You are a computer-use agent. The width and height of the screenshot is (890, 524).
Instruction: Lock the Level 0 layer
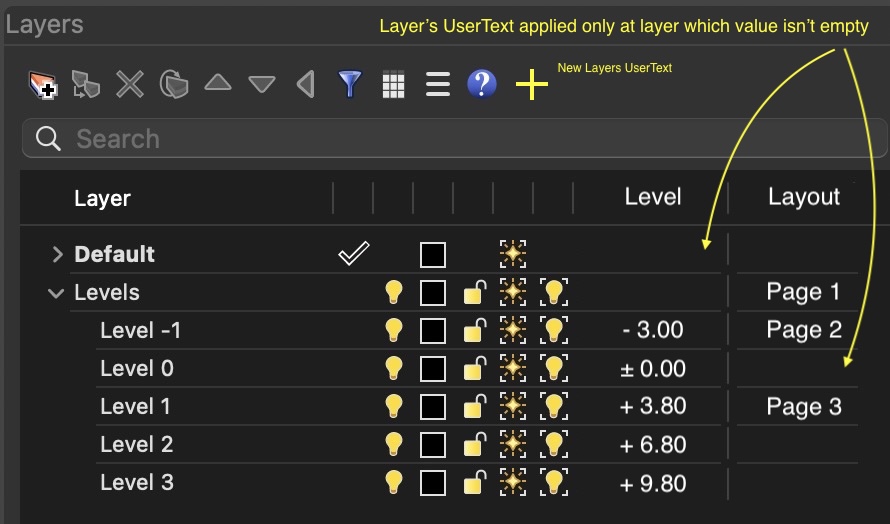coord(475,369)
